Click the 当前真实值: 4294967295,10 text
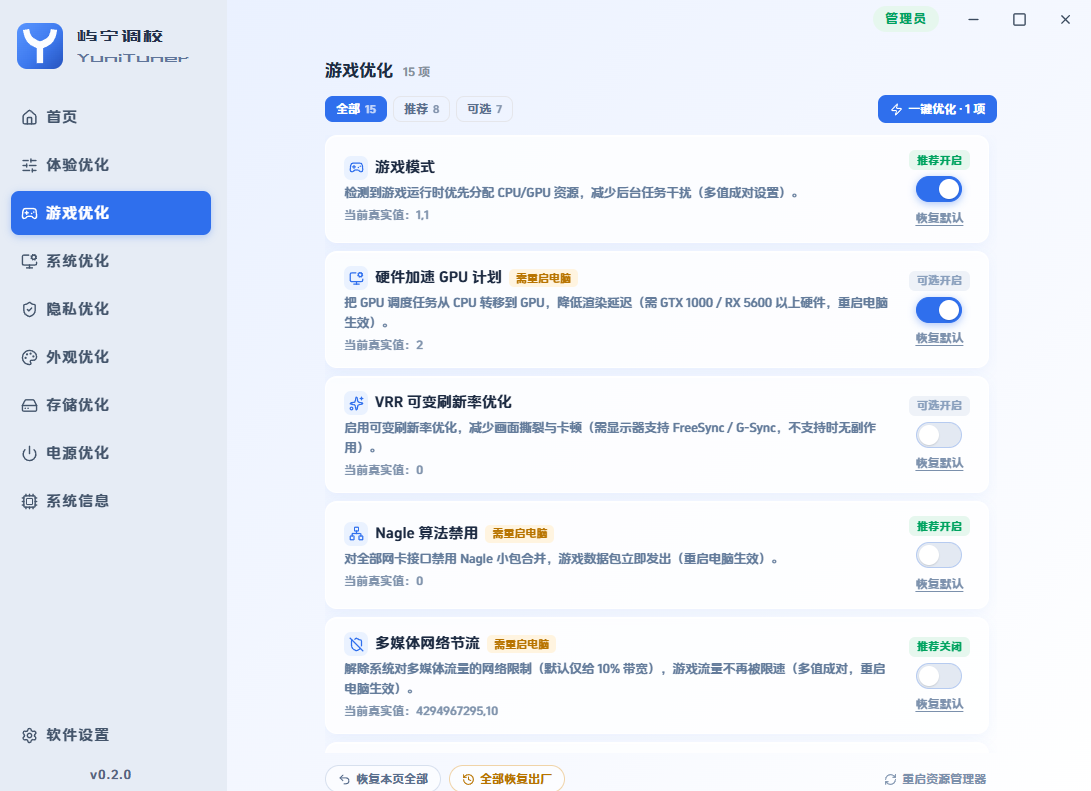 point(421,711)
